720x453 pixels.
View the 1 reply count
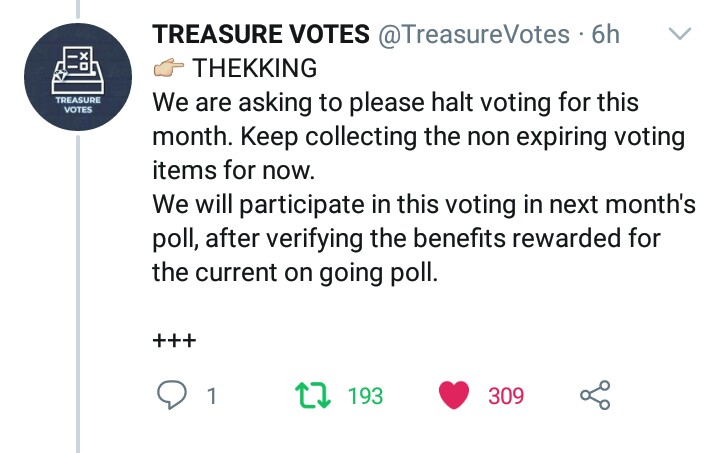pyautogui.click(x=211, y=397)
